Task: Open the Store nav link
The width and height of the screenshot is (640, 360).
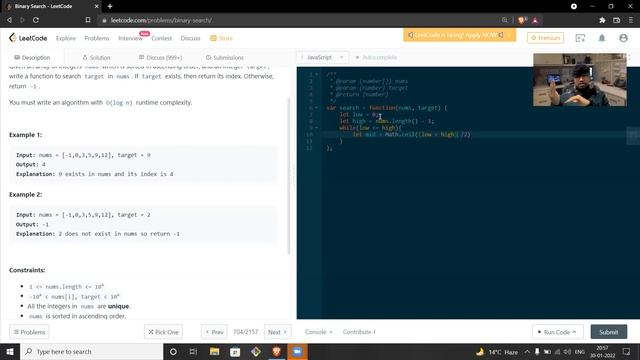Action: point(222,38)
